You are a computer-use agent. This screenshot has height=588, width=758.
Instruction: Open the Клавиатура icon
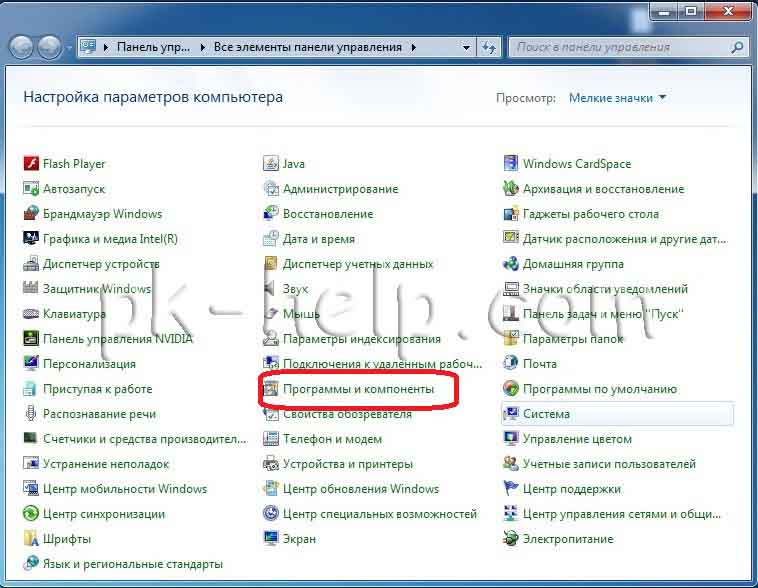point(31,313)
